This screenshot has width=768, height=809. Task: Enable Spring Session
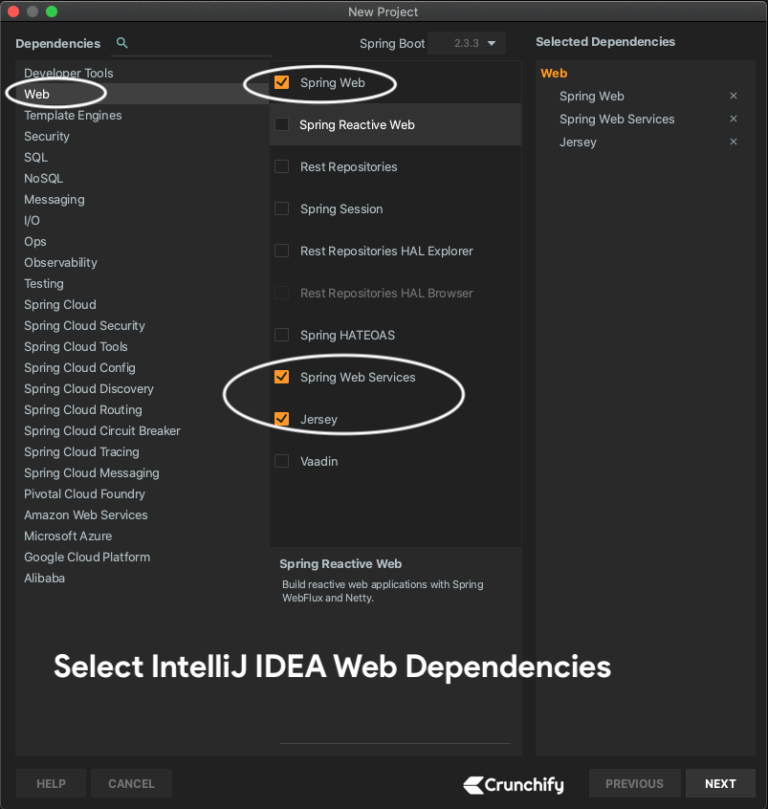[x=281, y=208]
